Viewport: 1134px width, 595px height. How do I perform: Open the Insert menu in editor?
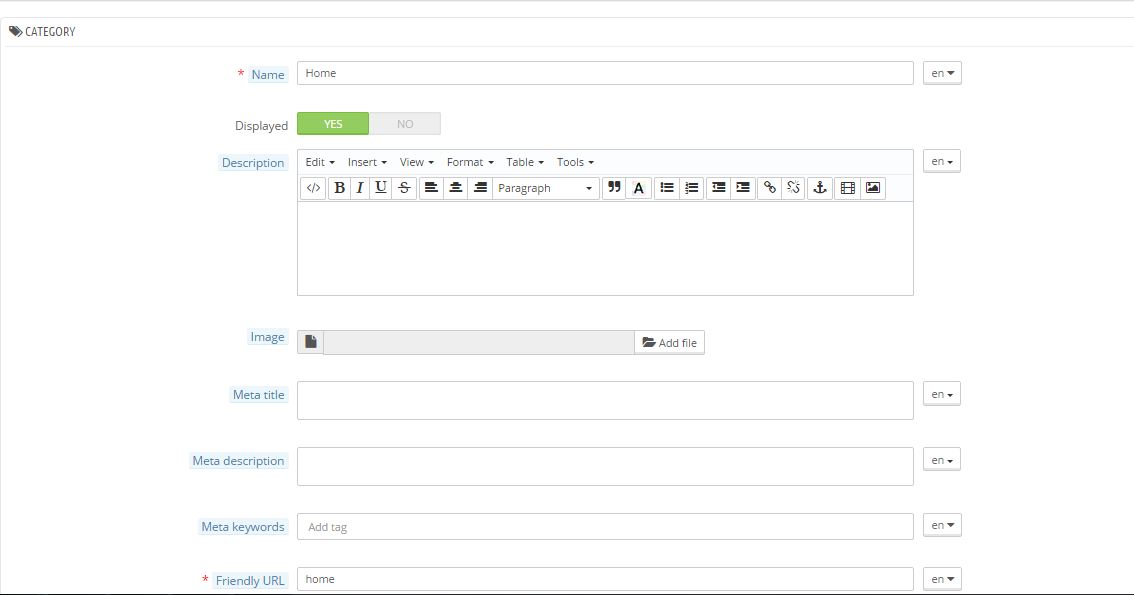tap(367, 162)
